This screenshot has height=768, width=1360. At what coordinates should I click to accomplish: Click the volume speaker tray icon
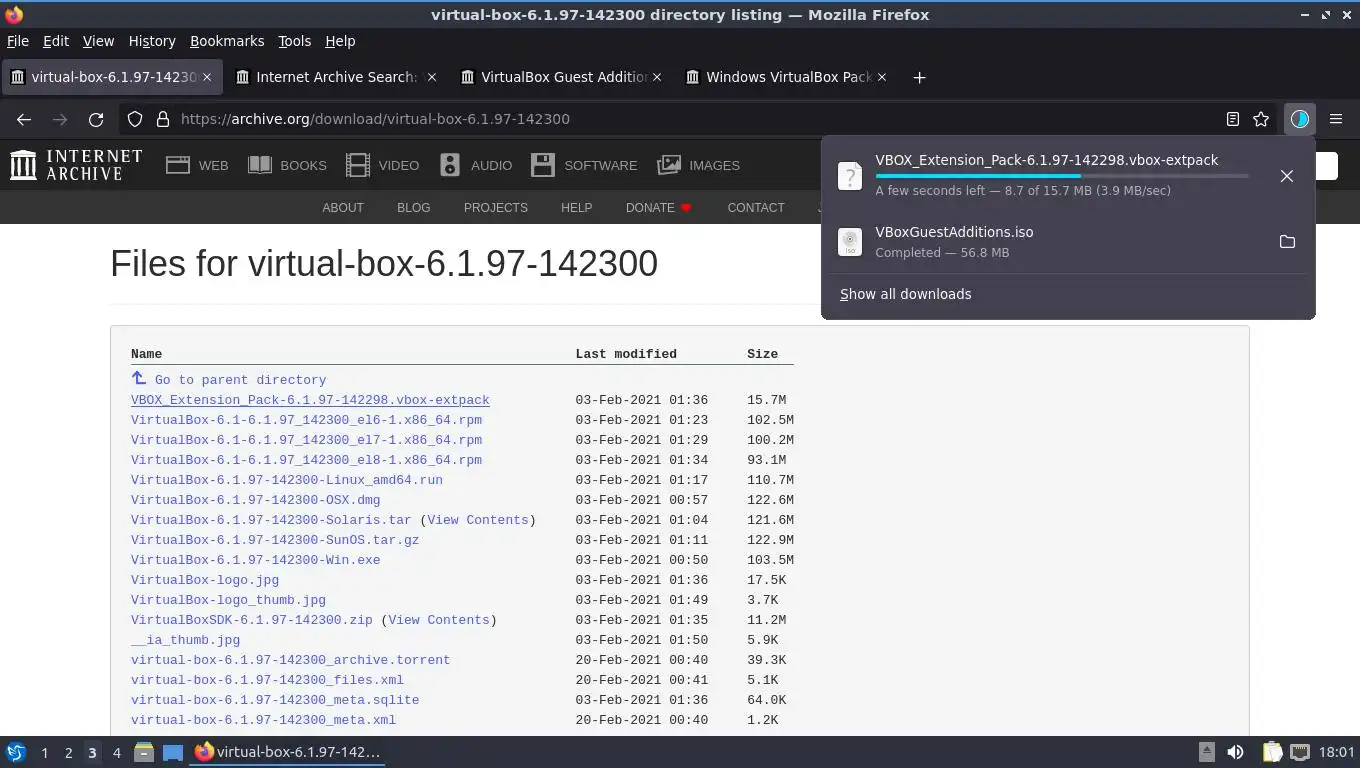1236,752
